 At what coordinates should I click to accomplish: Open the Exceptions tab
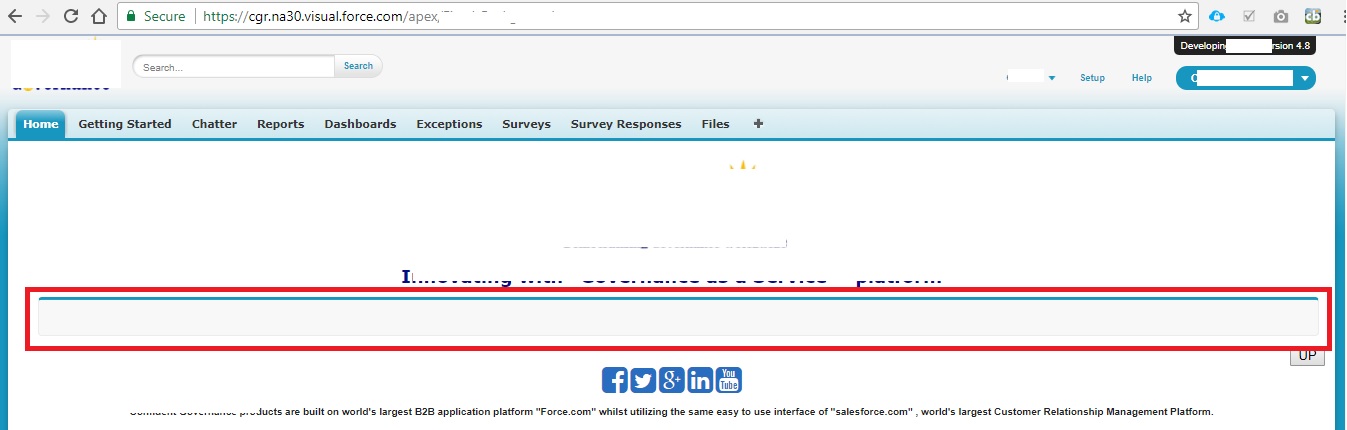coord(449,124)
